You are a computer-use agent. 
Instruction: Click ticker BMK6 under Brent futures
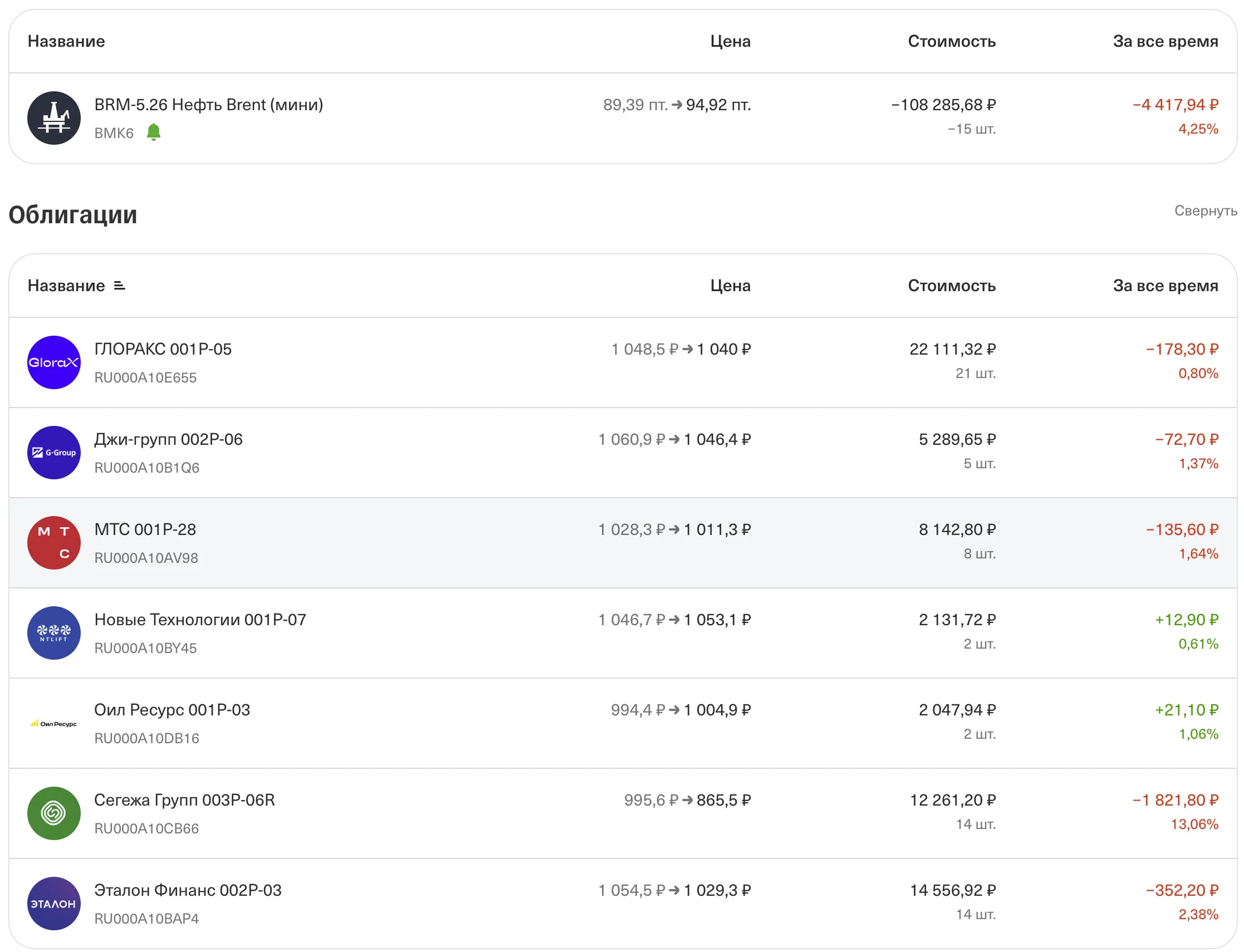[114, 133]
